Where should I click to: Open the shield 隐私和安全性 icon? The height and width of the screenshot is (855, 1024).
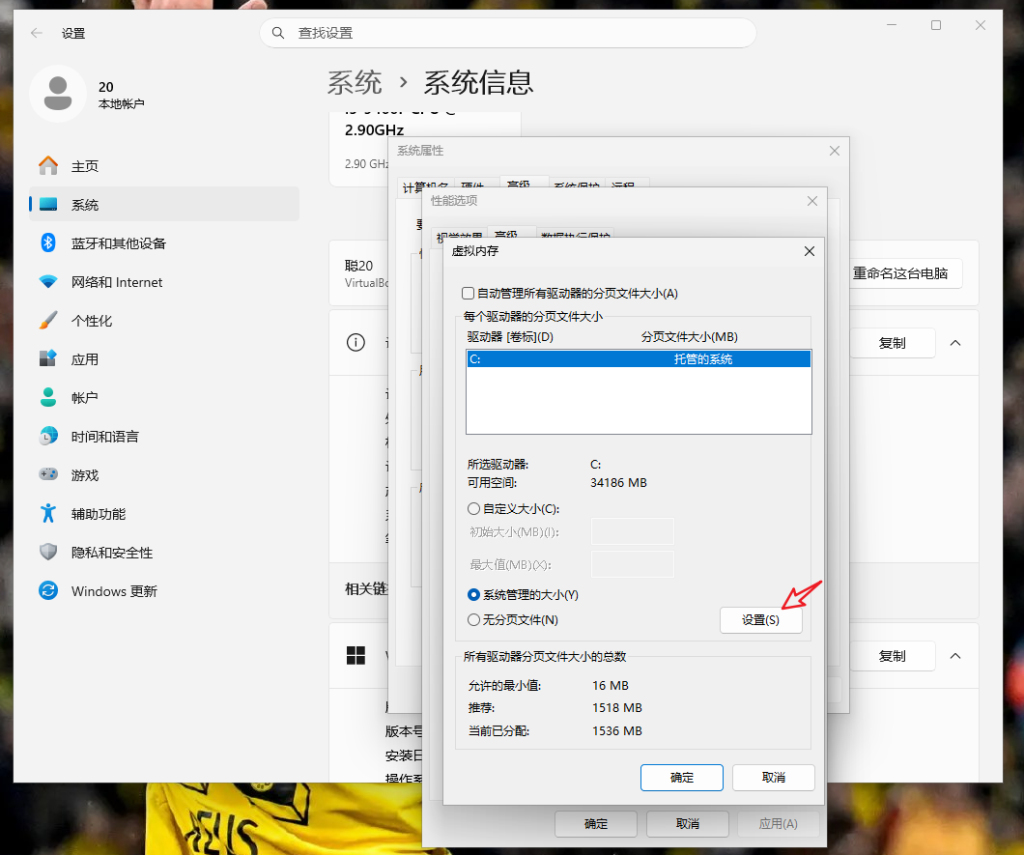coord(48,552)
